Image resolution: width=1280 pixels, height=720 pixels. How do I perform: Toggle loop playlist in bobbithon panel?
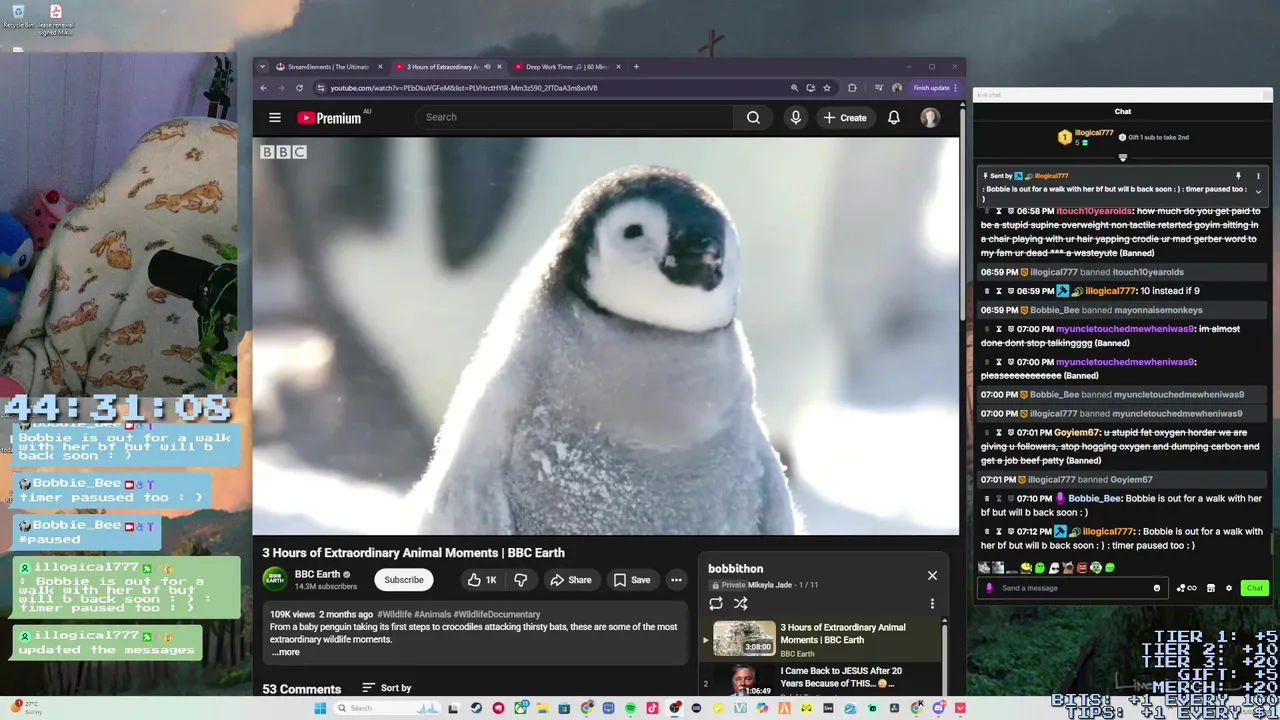coord(716,603)
